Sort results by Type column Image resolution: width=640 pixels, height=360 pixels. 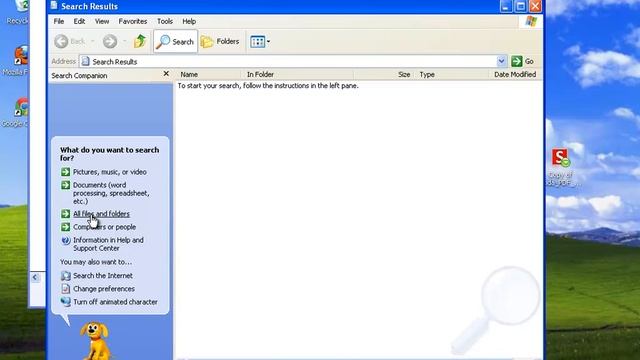coord(451,74)
